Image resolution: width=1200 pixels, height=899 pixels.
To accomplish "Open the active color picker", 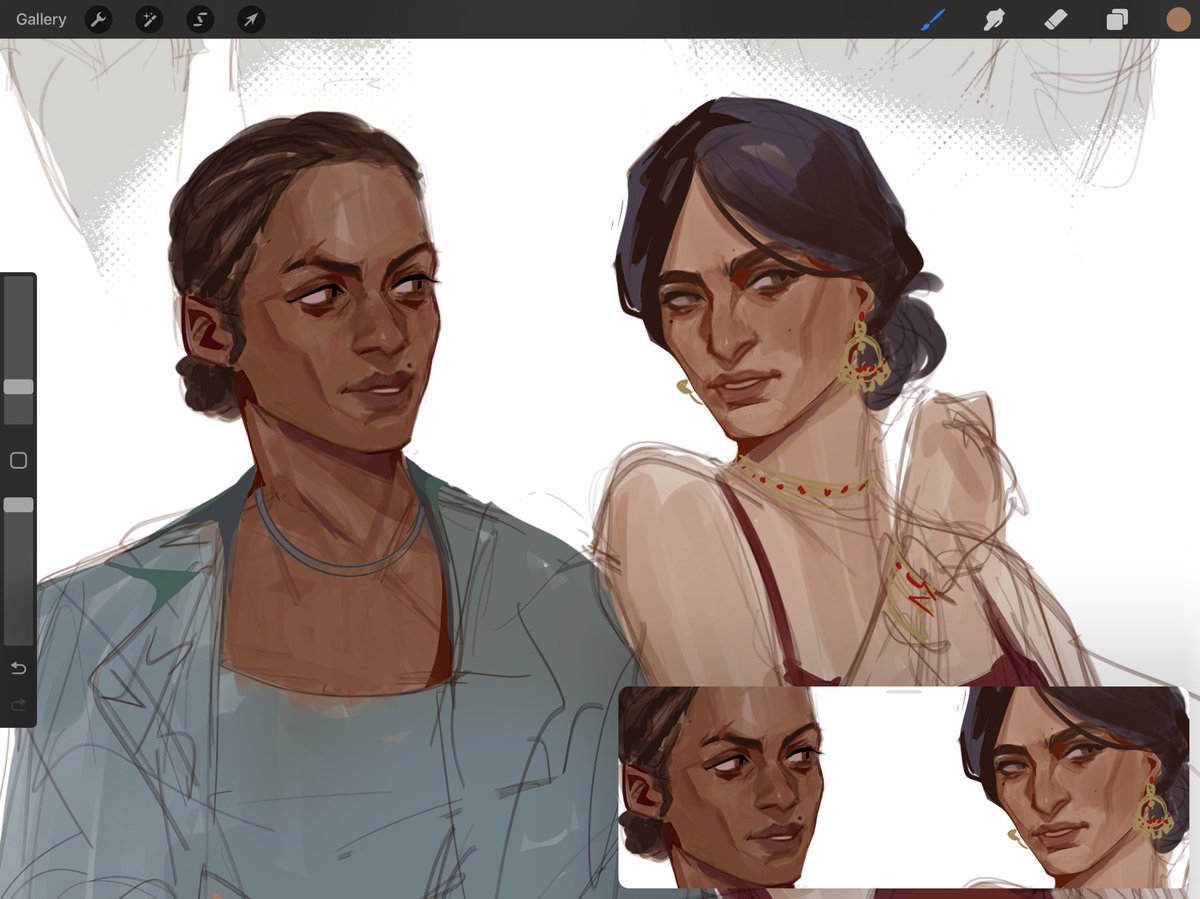I will [x=1178, y=19].
